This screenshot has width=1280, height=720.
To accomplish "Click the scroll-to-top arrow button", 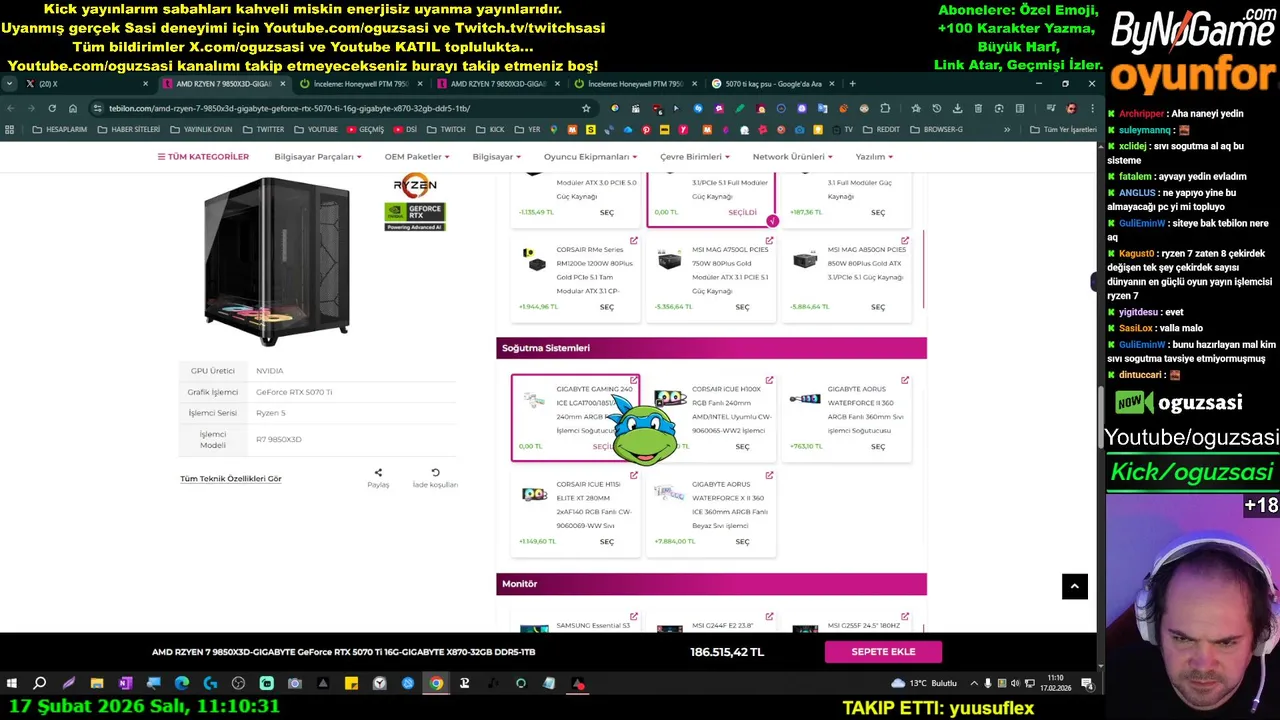I will [x=1075, y=587].
